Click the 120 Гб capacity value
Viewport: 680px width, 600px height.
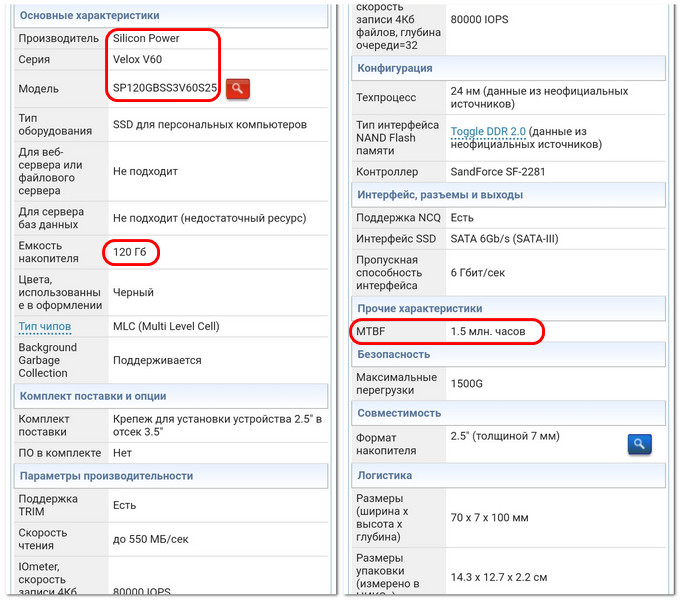pyautogui.click(x=130, y=252)
